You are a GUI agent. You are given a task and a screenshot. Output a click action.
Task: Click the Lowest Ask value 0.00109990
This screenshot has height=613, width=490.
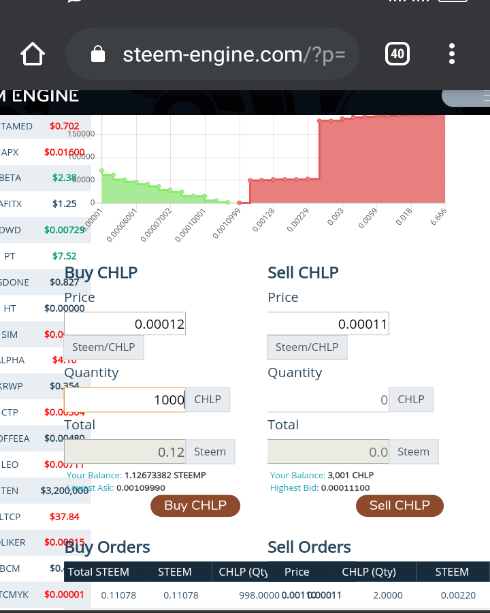(x=141, y=488)
